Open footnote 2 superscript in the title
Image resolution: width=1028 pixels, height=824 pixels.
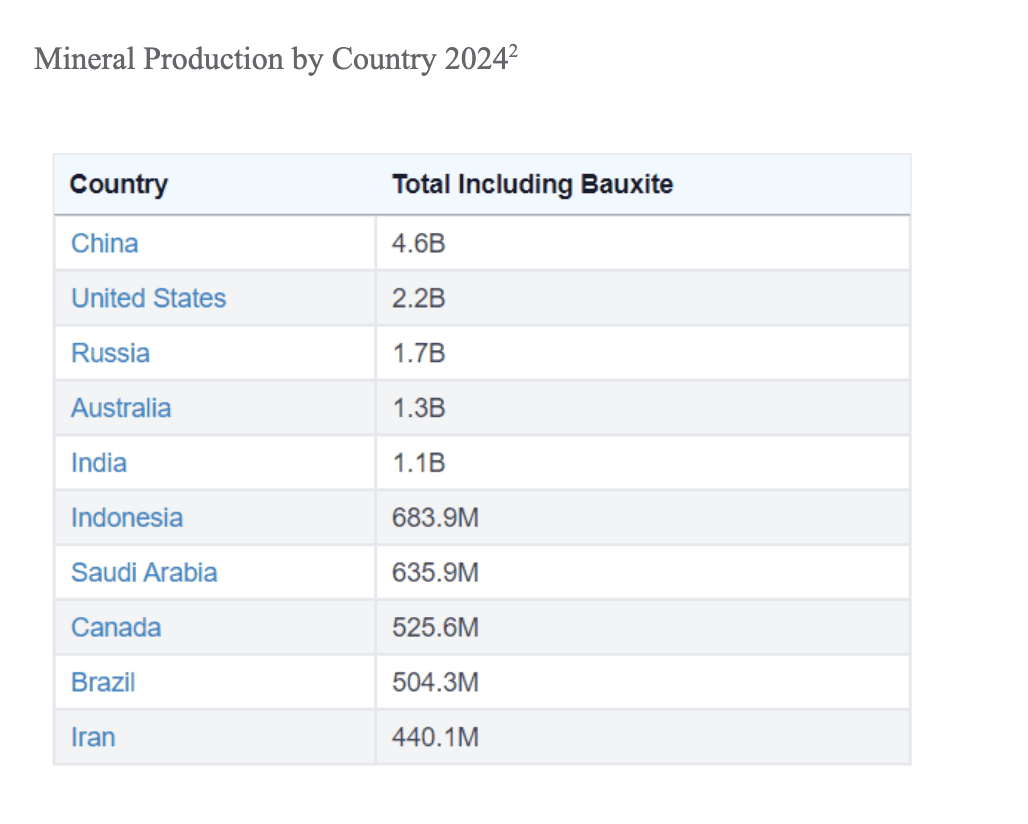[x=513, y=50]
